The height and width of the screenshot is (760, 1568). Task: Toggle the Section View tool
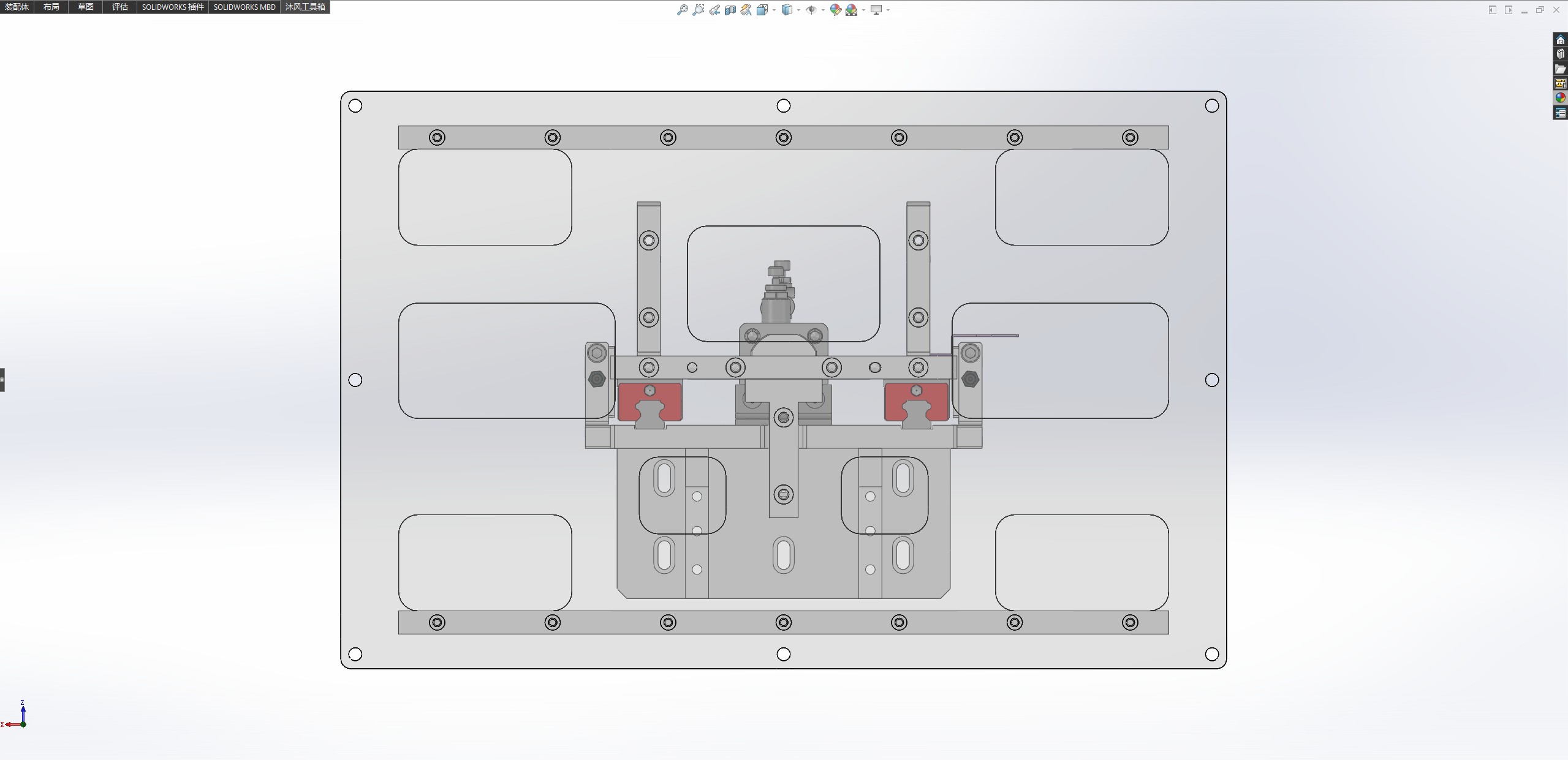730,10
